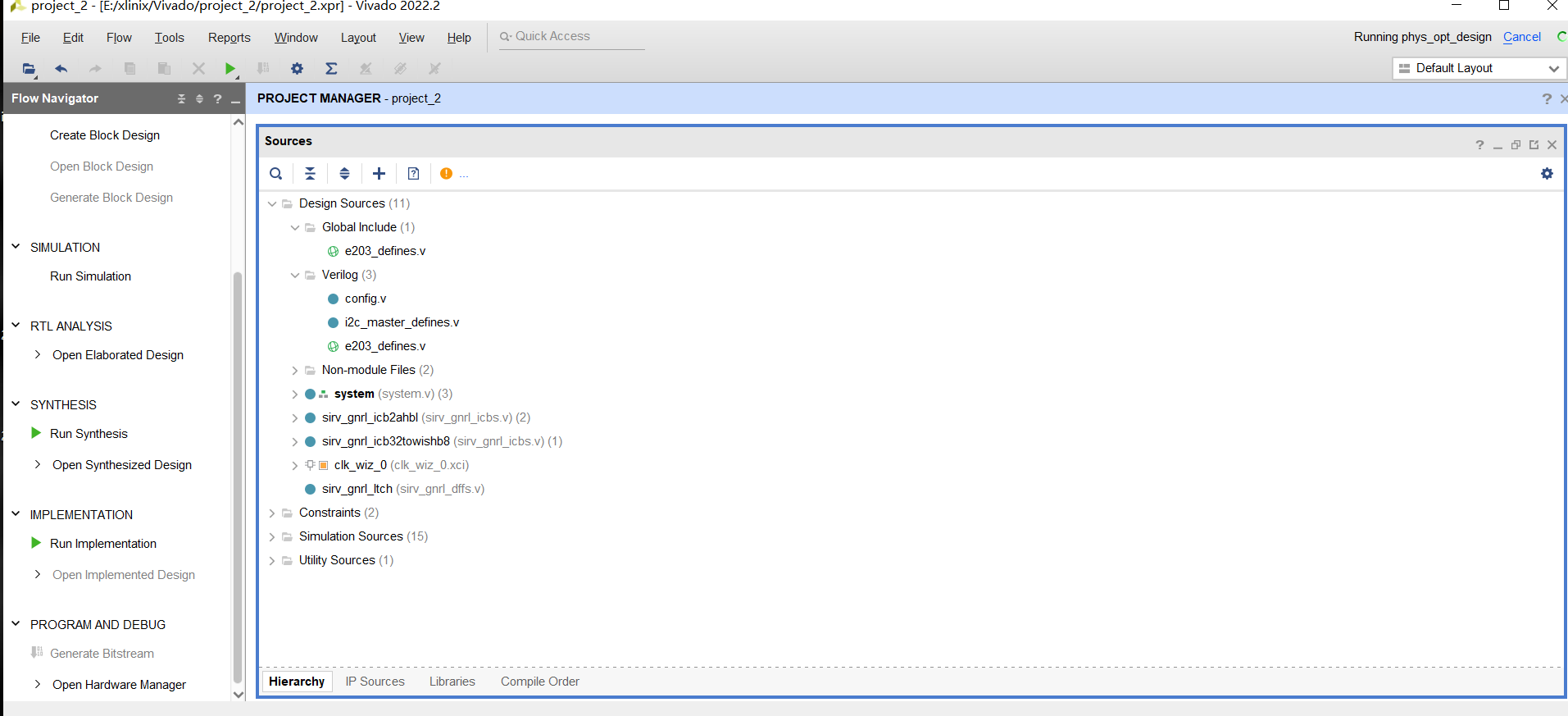1568x716 pixels.
Task: Select config.v in Verilog folder
Action: pos(365,299)
